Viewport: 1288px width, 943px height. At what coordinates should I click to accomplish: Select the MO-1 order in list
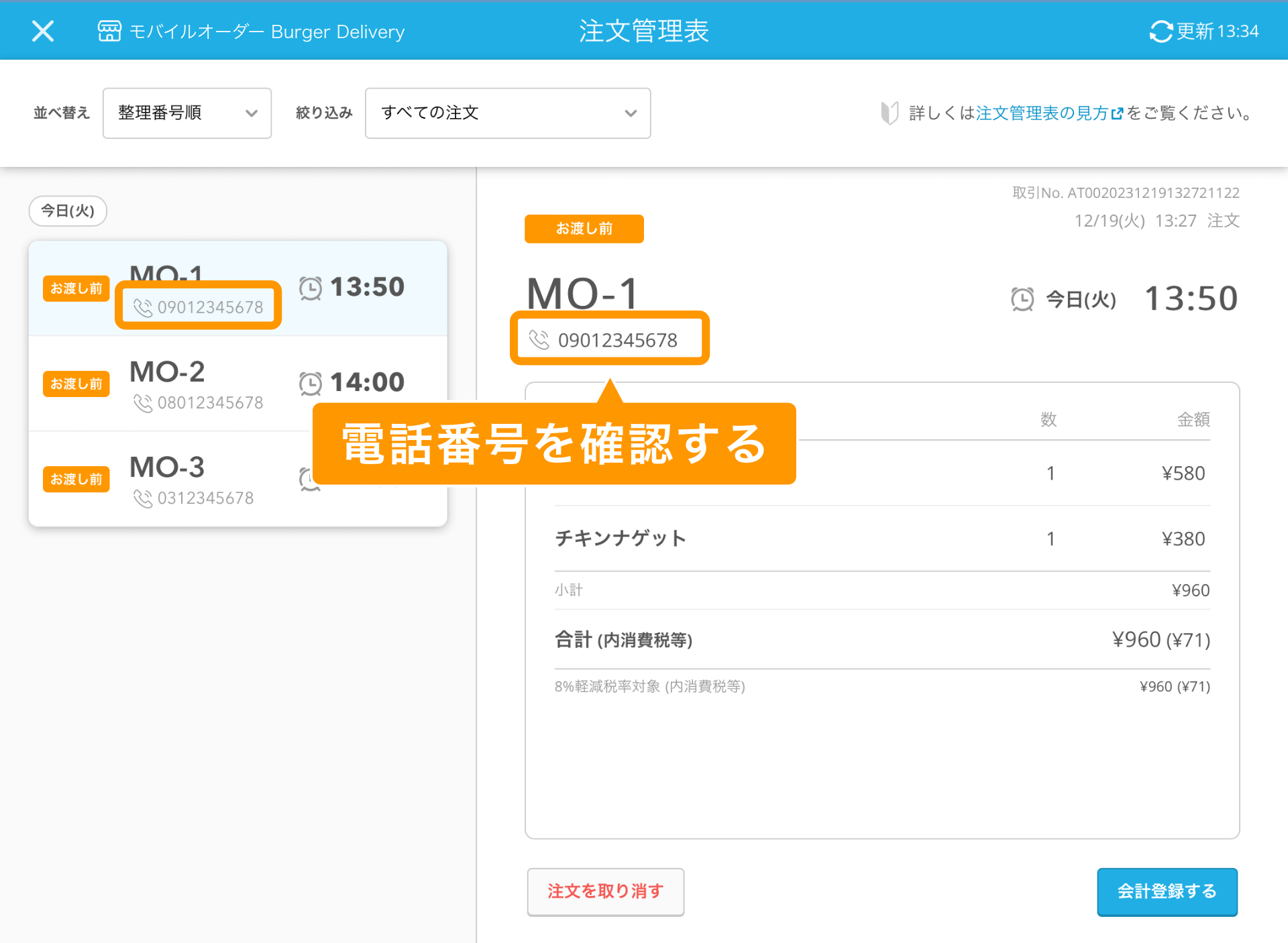tap(238, 288)
